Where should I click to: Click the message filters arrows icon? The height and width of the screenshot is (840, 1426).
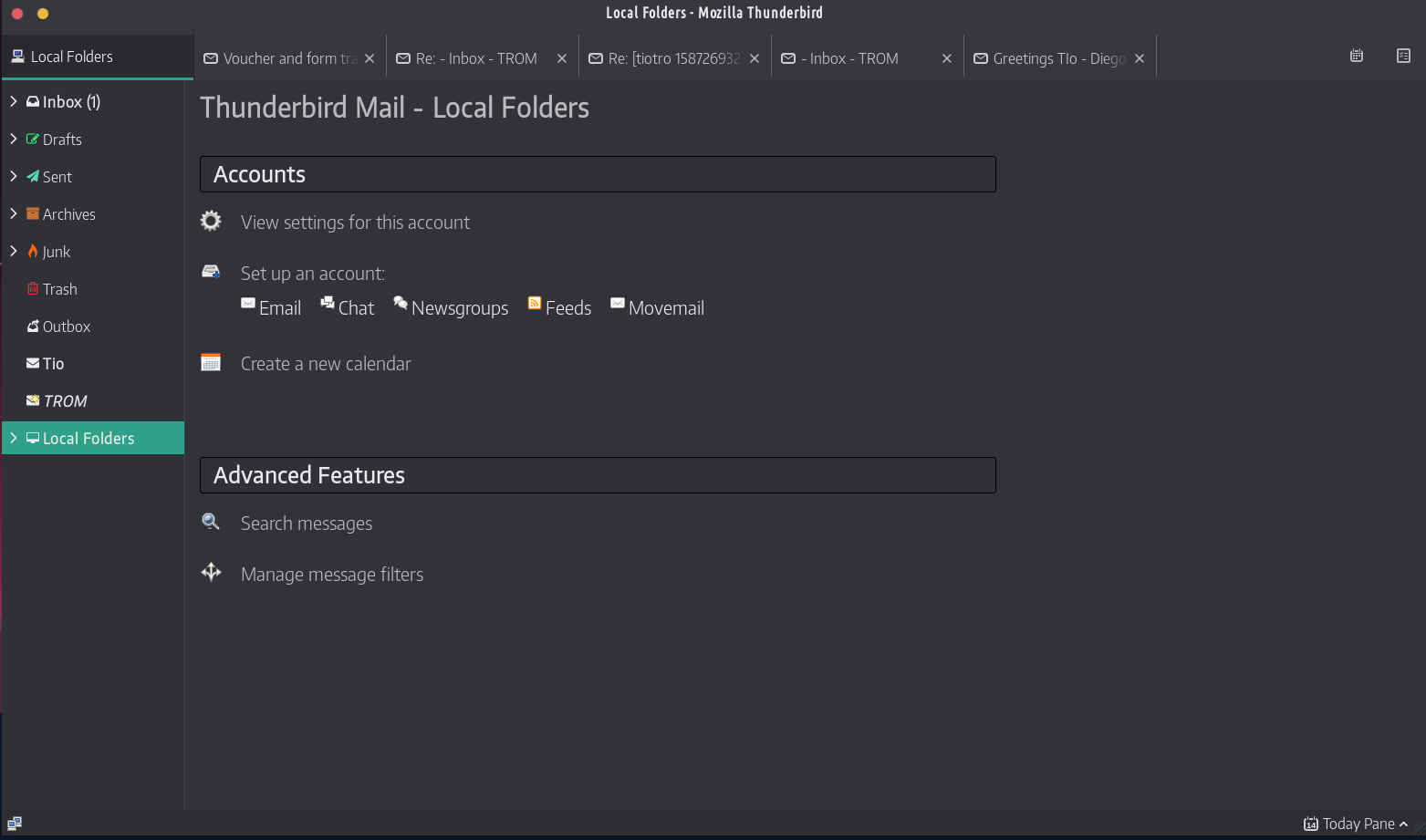point(211,573)
